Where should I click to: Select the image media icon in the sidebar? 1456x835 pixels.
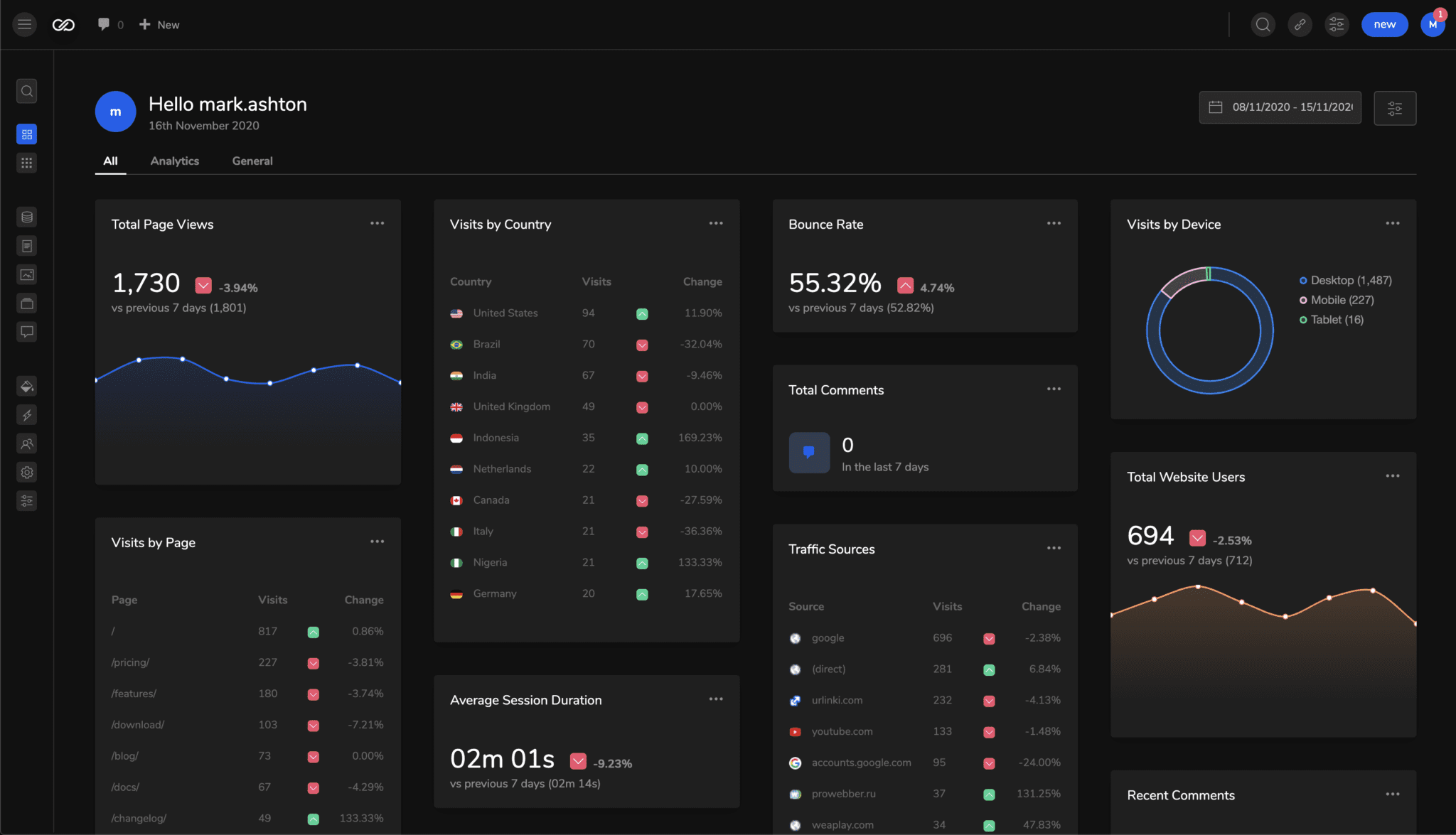pos(26,274)
